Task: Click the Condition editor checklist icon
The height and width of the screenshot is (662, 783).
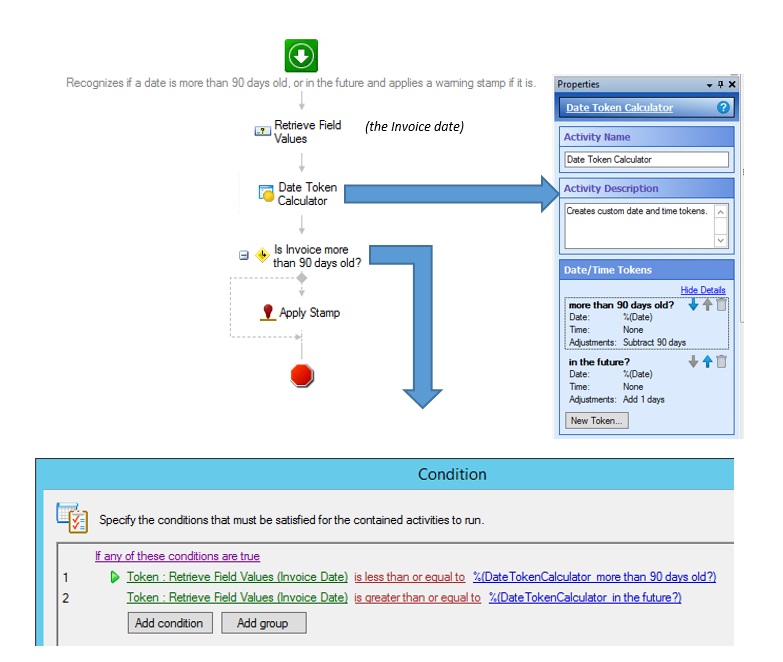Action: tap(72, 518)
